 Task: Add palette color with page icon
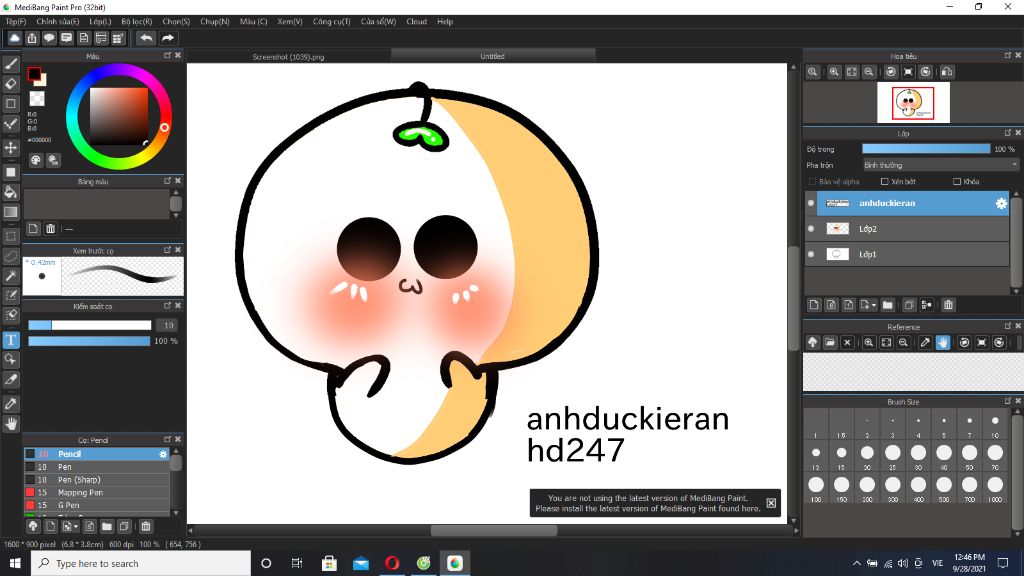pos(33,229)
